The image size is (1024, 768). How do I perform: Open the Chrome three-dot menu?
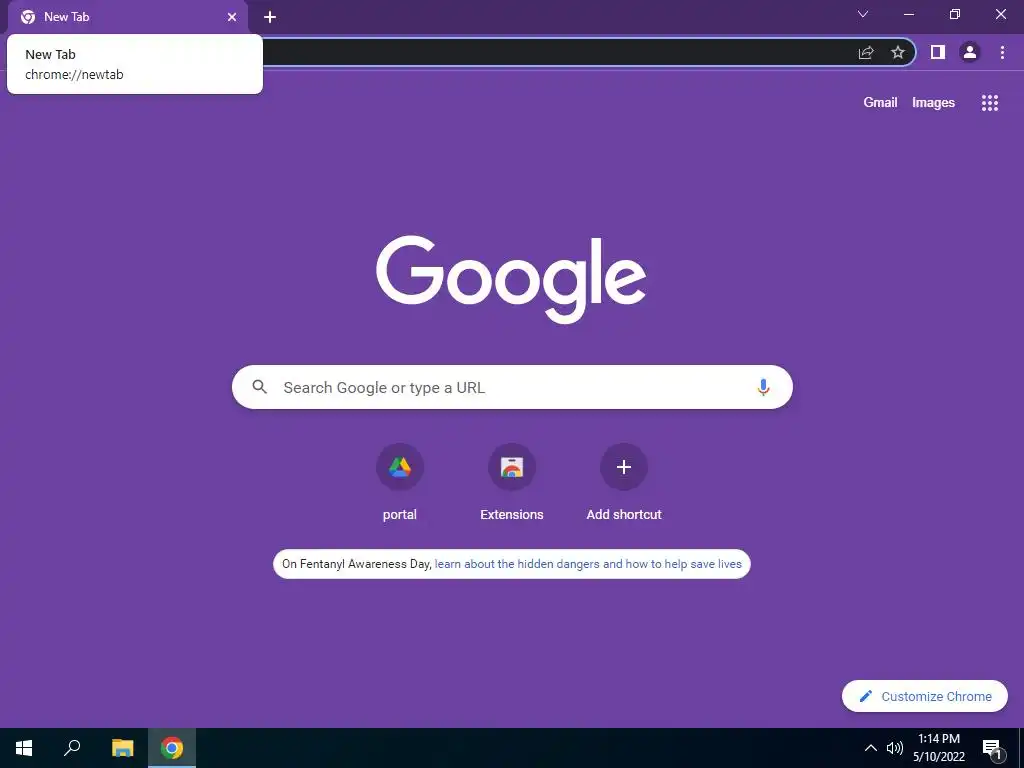tap(1002, 52)
